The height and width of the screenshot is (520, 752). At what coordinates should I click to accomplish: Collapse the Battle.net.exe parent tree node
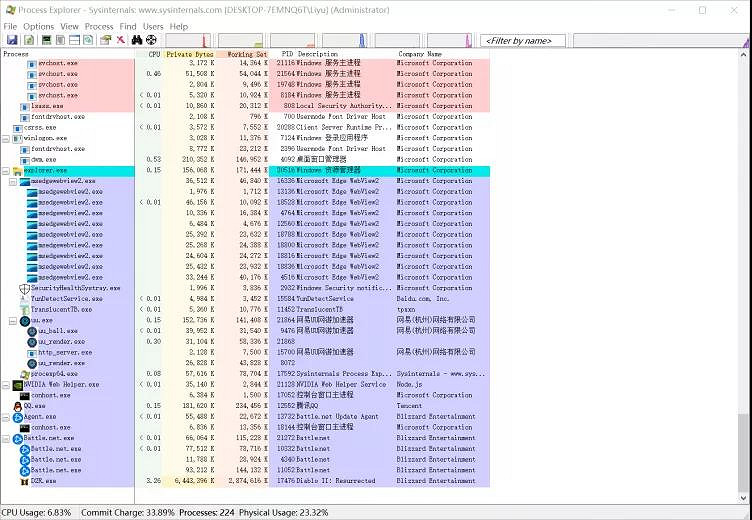(x=5, y=438)
